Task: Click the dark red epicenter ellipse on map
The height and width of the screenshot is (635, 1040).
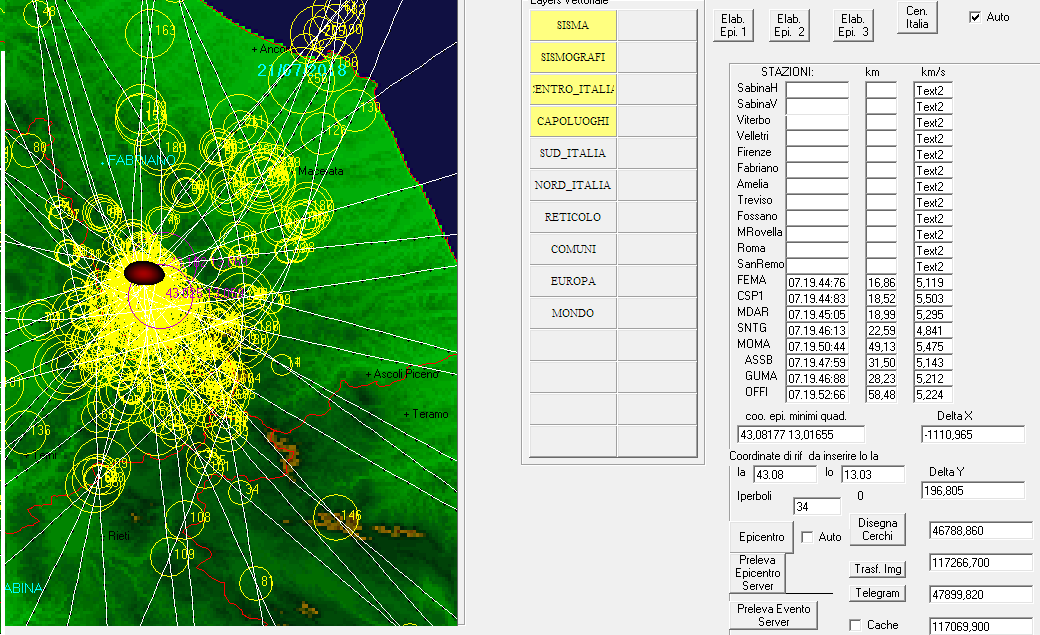Action: [x=145, y=273]
